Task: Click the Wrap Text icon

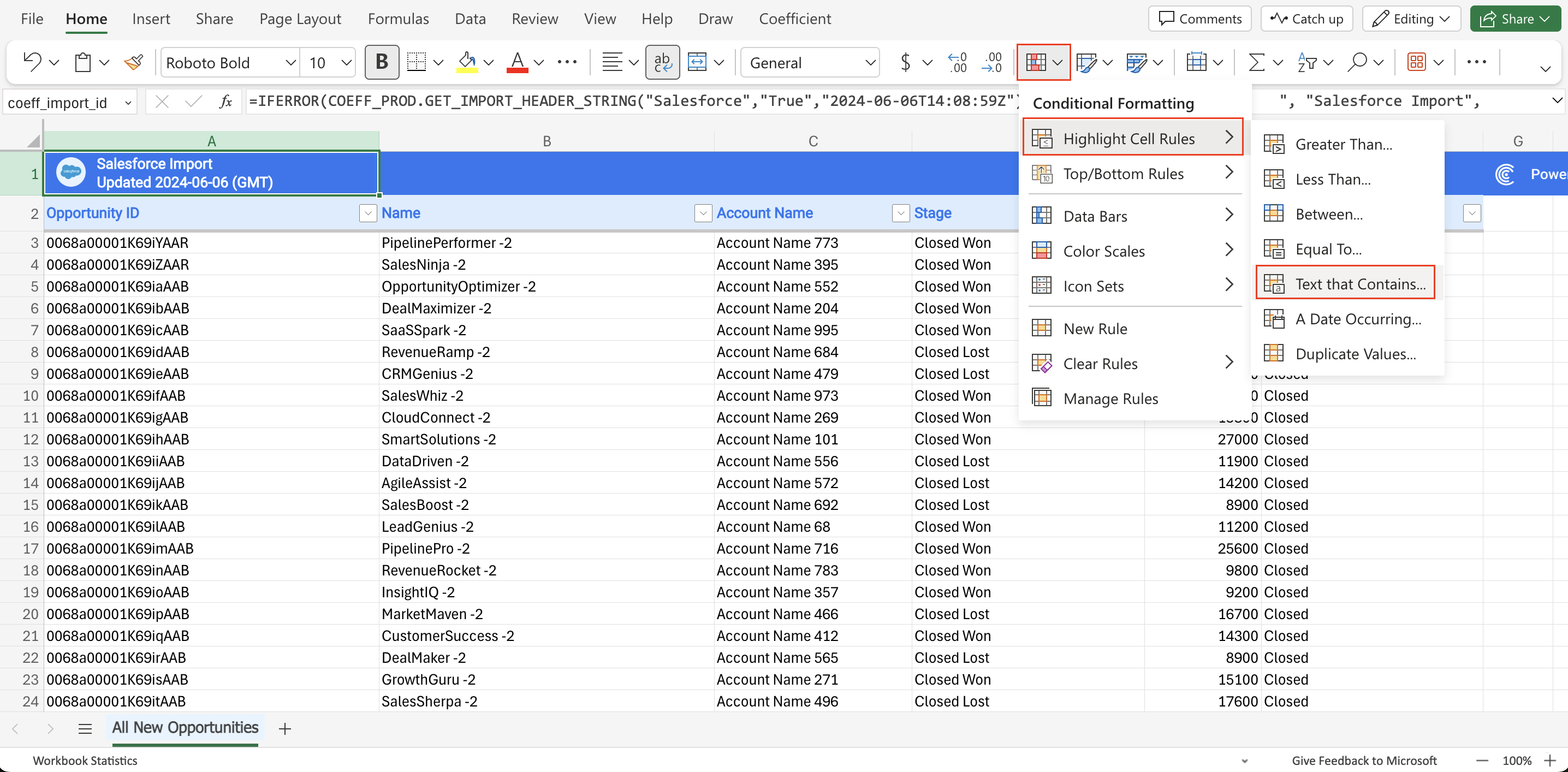Action: [662, 62]
